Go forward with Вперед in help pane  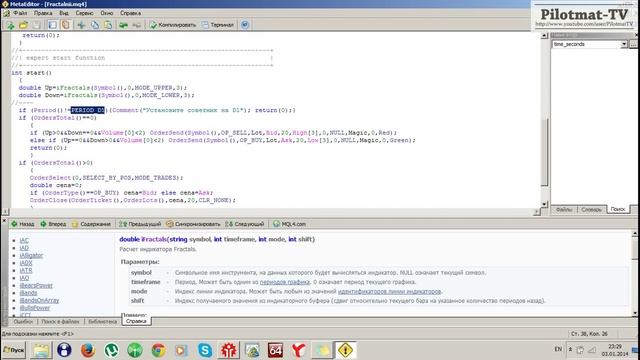53,224
